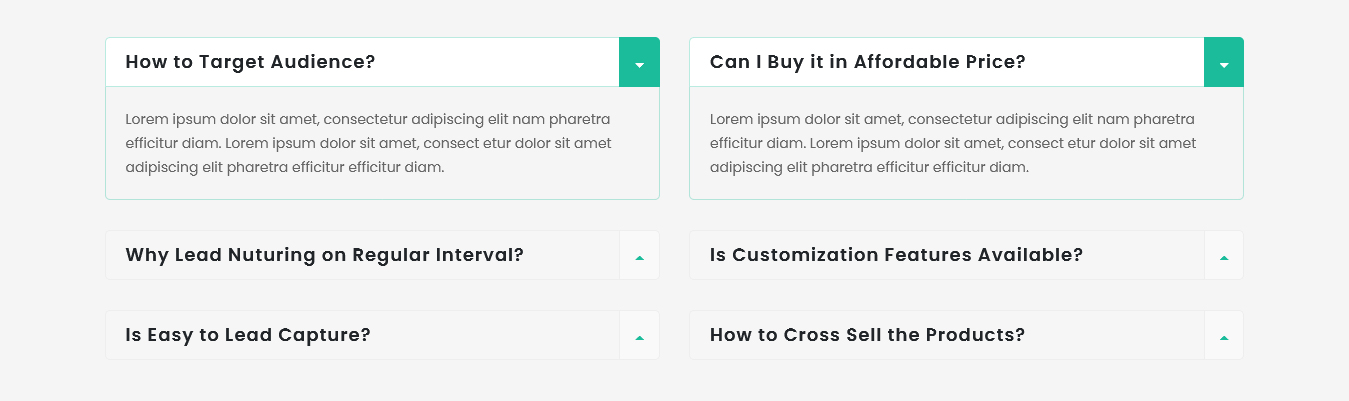Click answer paragraph under How to Target Audience

click(x=368, y=143)
